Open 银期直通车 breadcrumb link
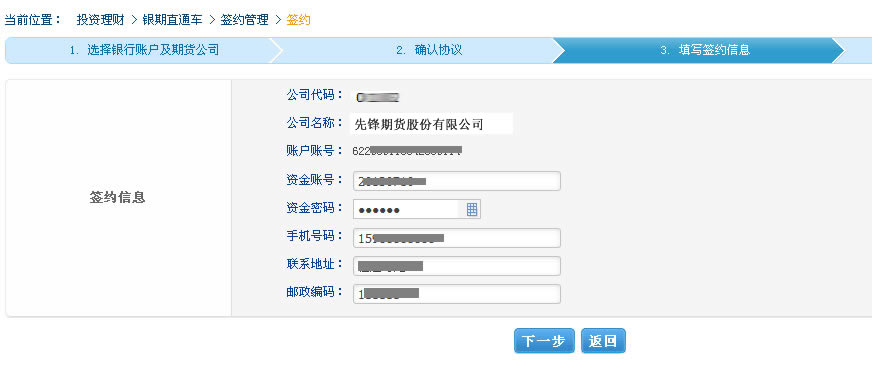The image size is (872, 372). [166, 20]
